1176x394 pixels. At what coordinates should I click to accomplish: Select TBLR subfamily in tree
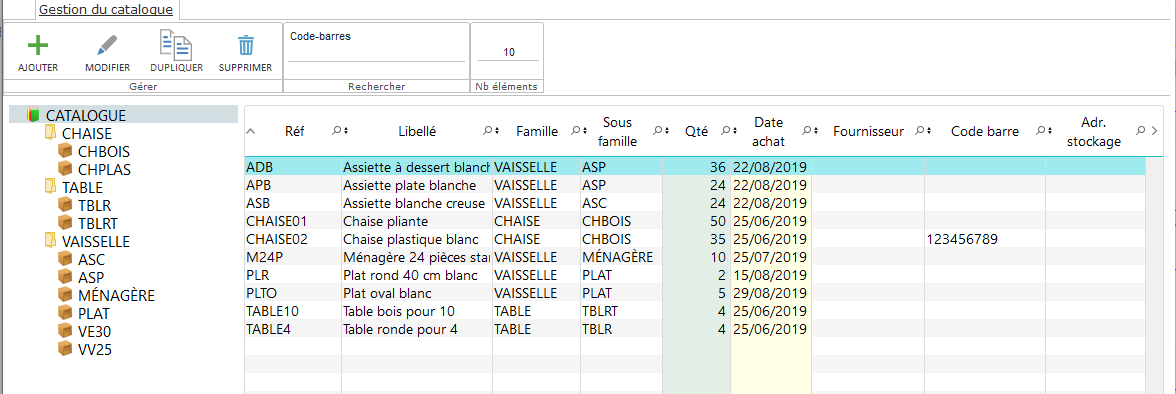point(95,206)
